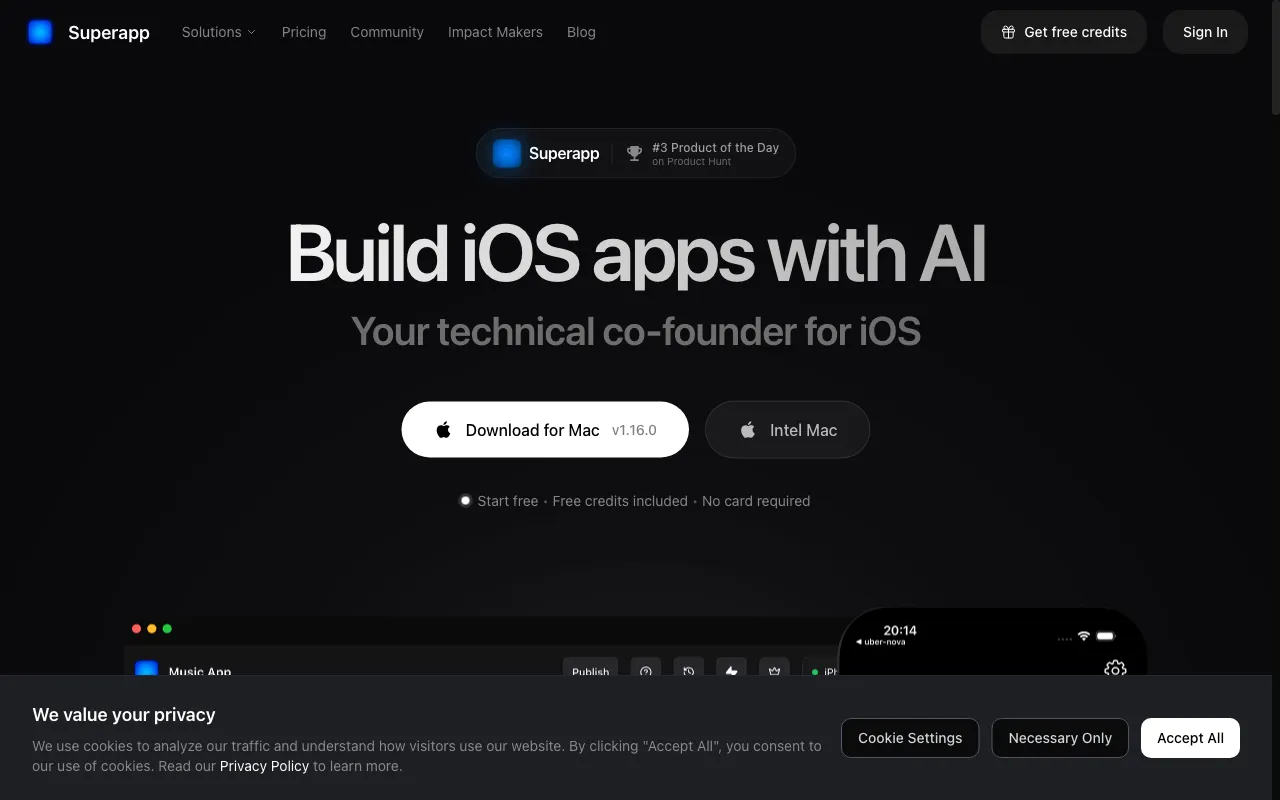Click the page vertical scrollbar thumb
The image size is (1280, 800).
[x=1275, y=59]
